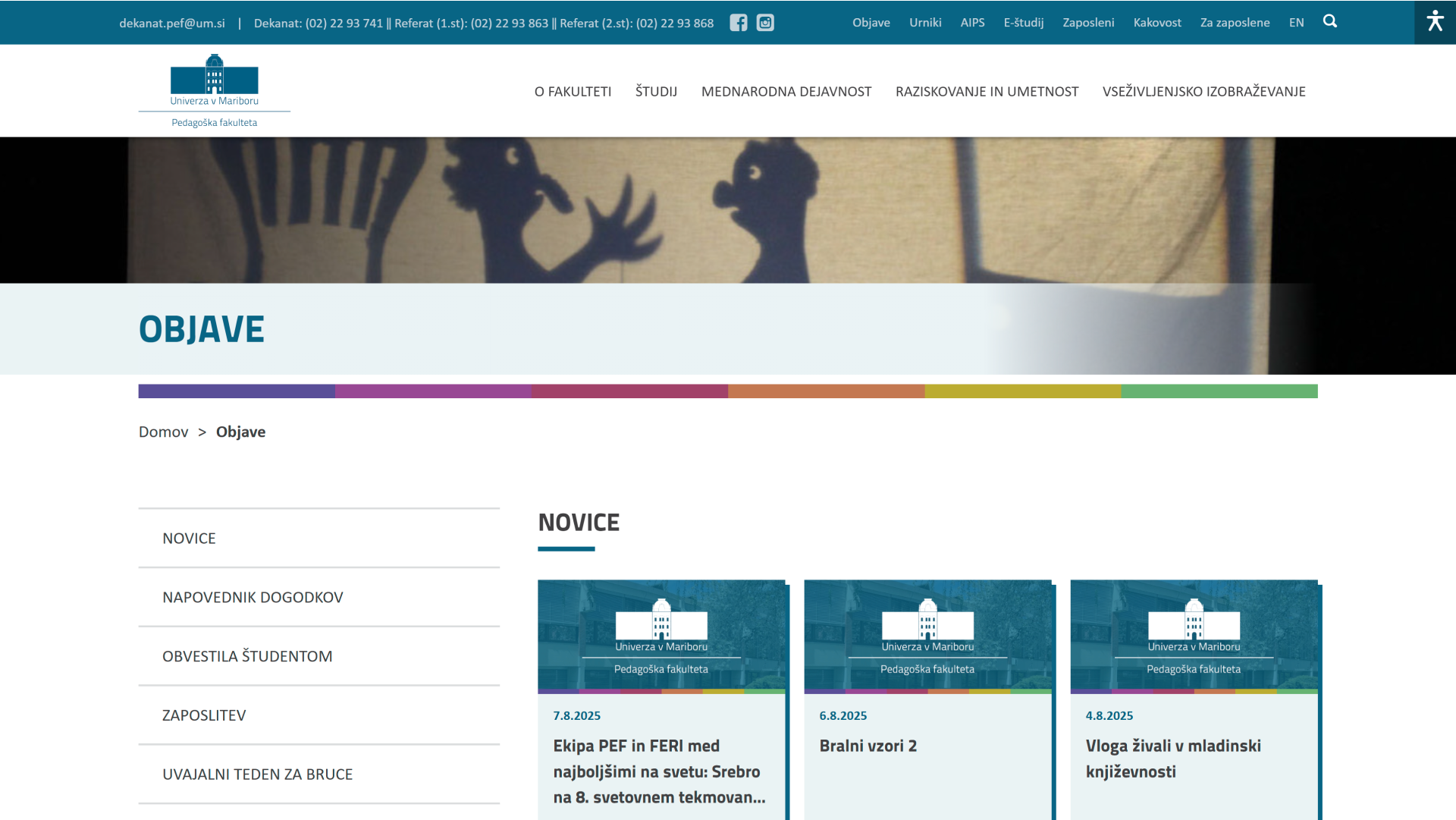
Task: Open the ZAPOSLITEV sidebar item
Action: pyautogui.click(x=204, y=715)
